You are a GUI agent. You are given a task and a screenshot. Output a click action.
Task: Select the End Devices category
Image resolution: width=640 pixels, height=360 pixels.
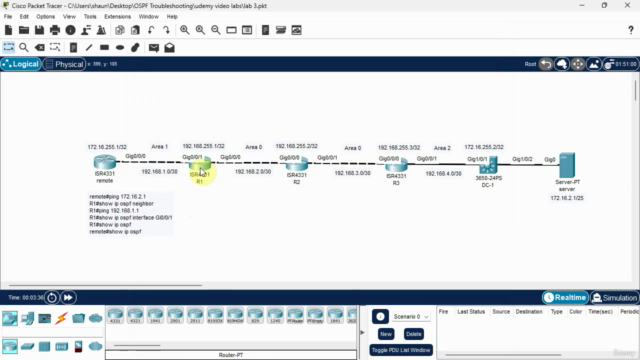[x=27, y=318]
